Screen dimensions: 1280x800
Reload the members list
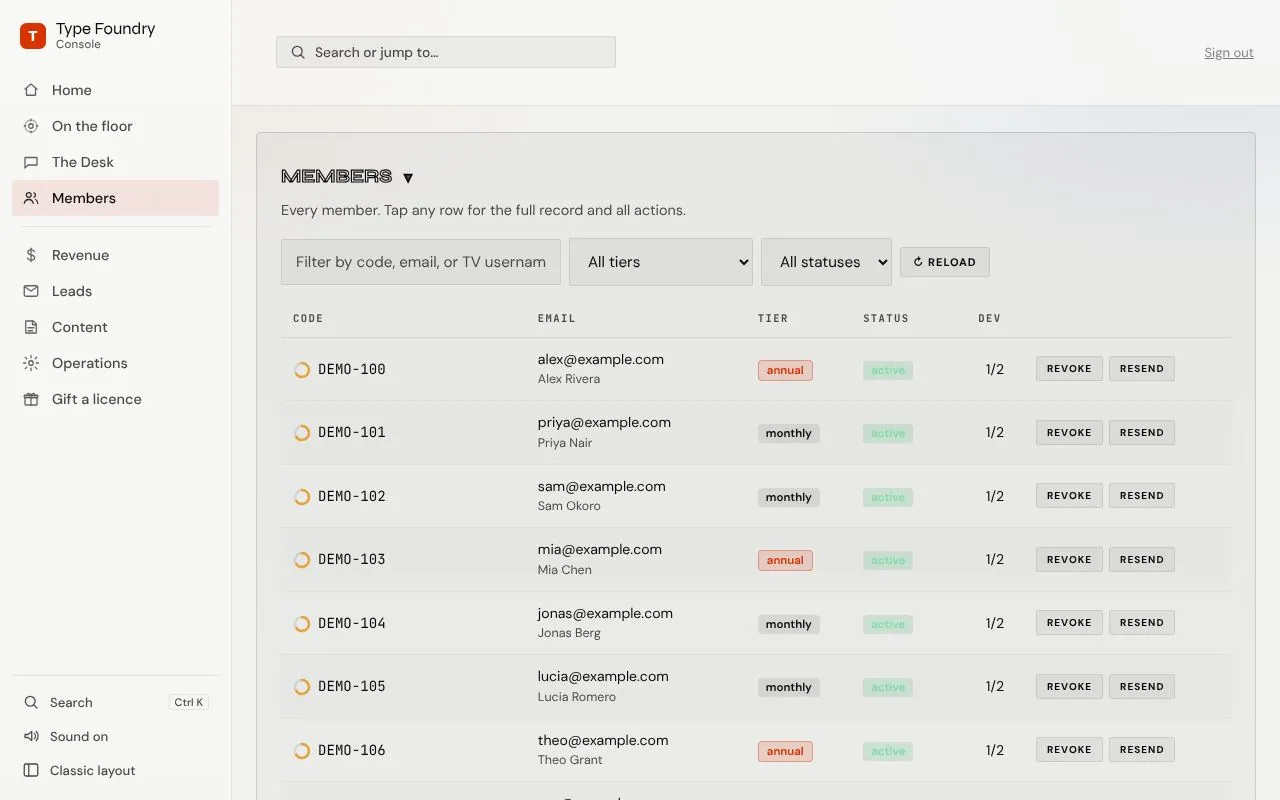pos(945,262)
